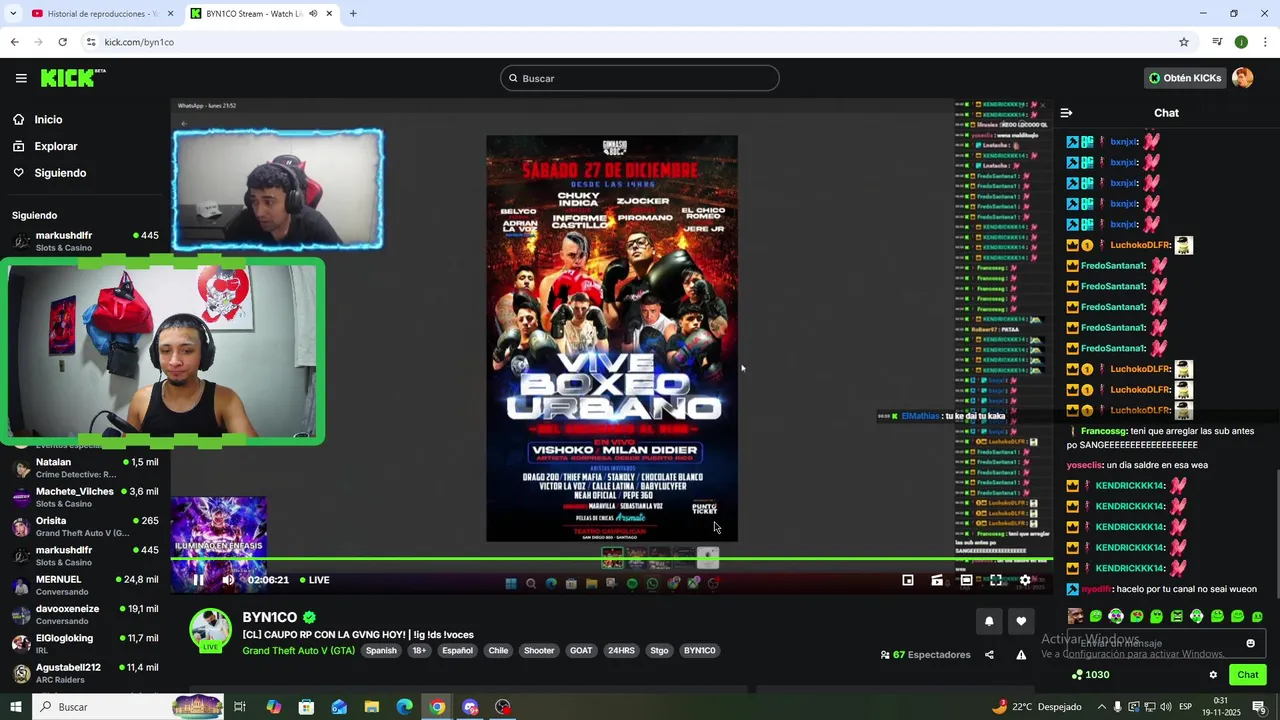Go back in browser history
This screenshot has height=720, width=1280.
pos(14,42)
